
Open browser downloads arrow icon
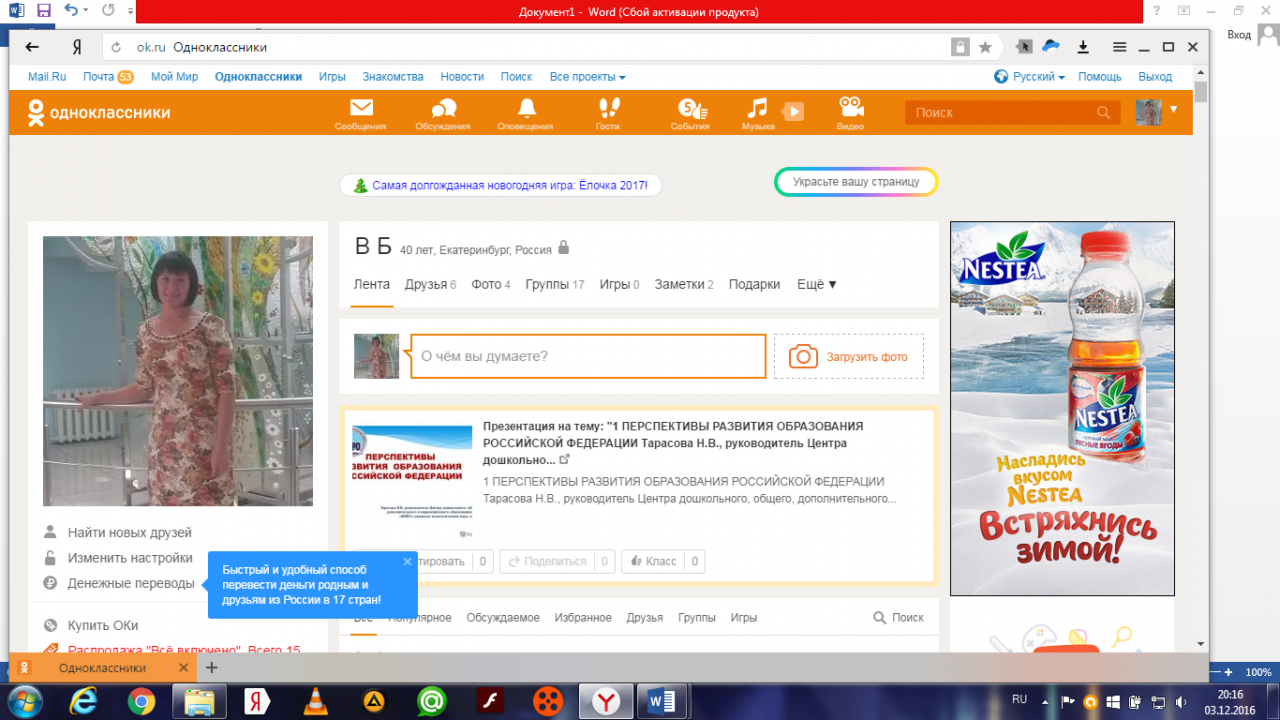click(1083, 47)
